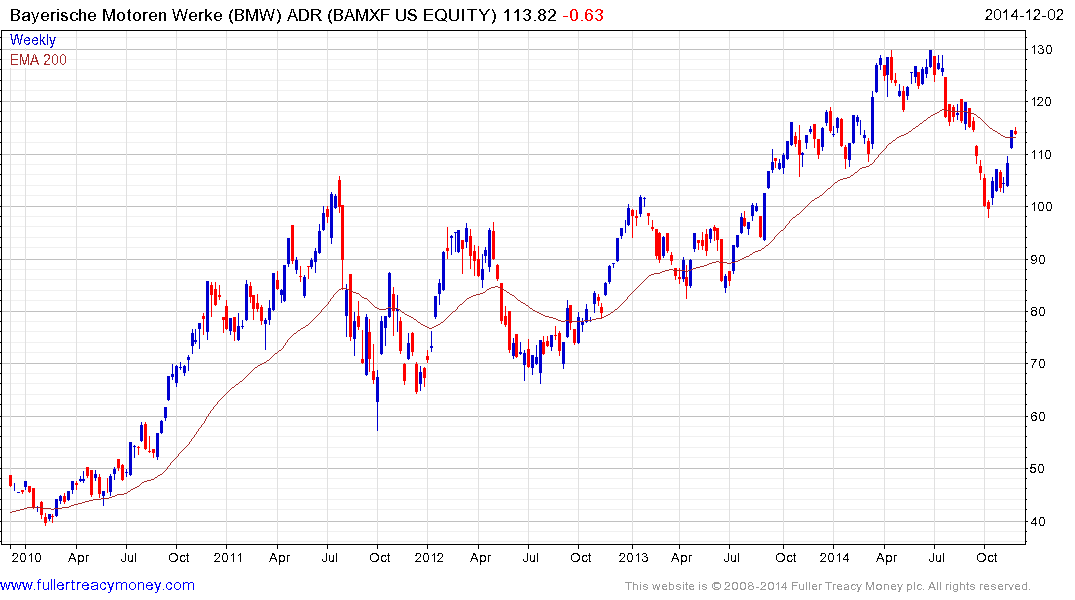Click the 130 price axis label

click(x=1041, y=49)
